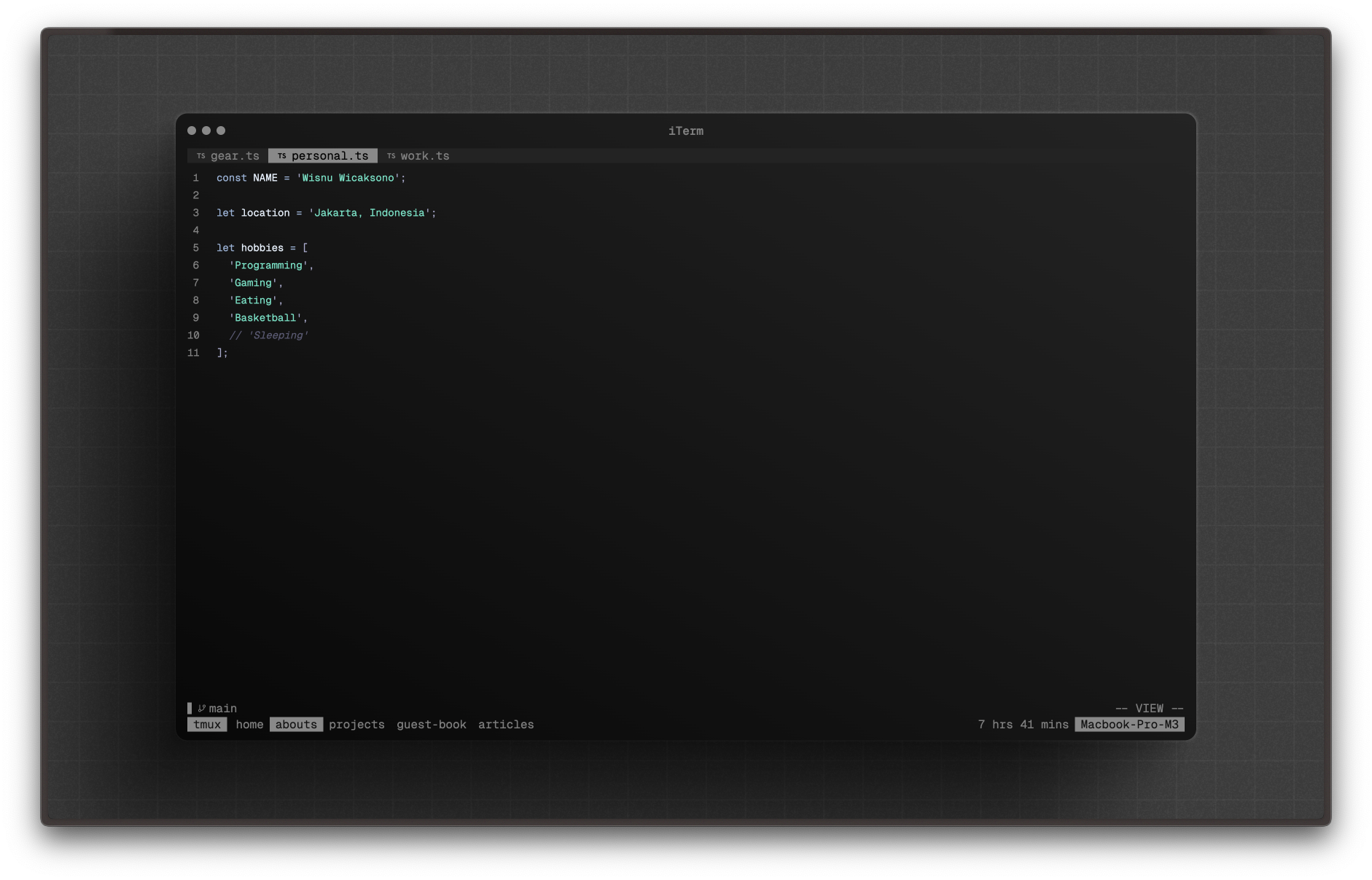Click the 7 hrs 41 mins status
The height and width of the screenshot is (880, 1372).
pos(1024,725)
